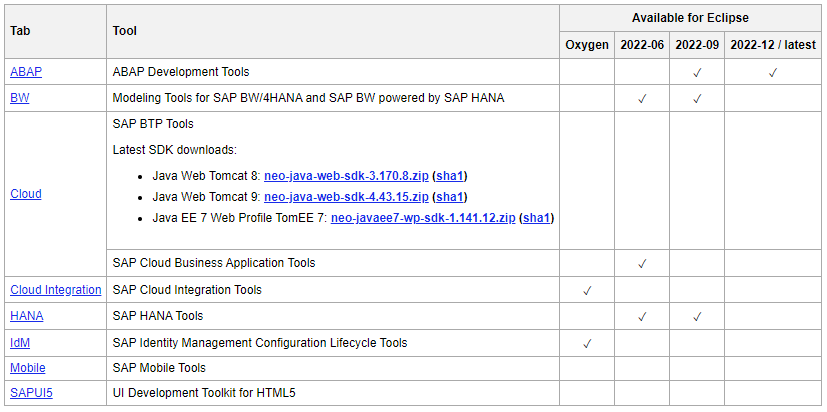Click 'SAP HANA Tools' text
Viewport: 827px width, 412px height.
(158, 316)
